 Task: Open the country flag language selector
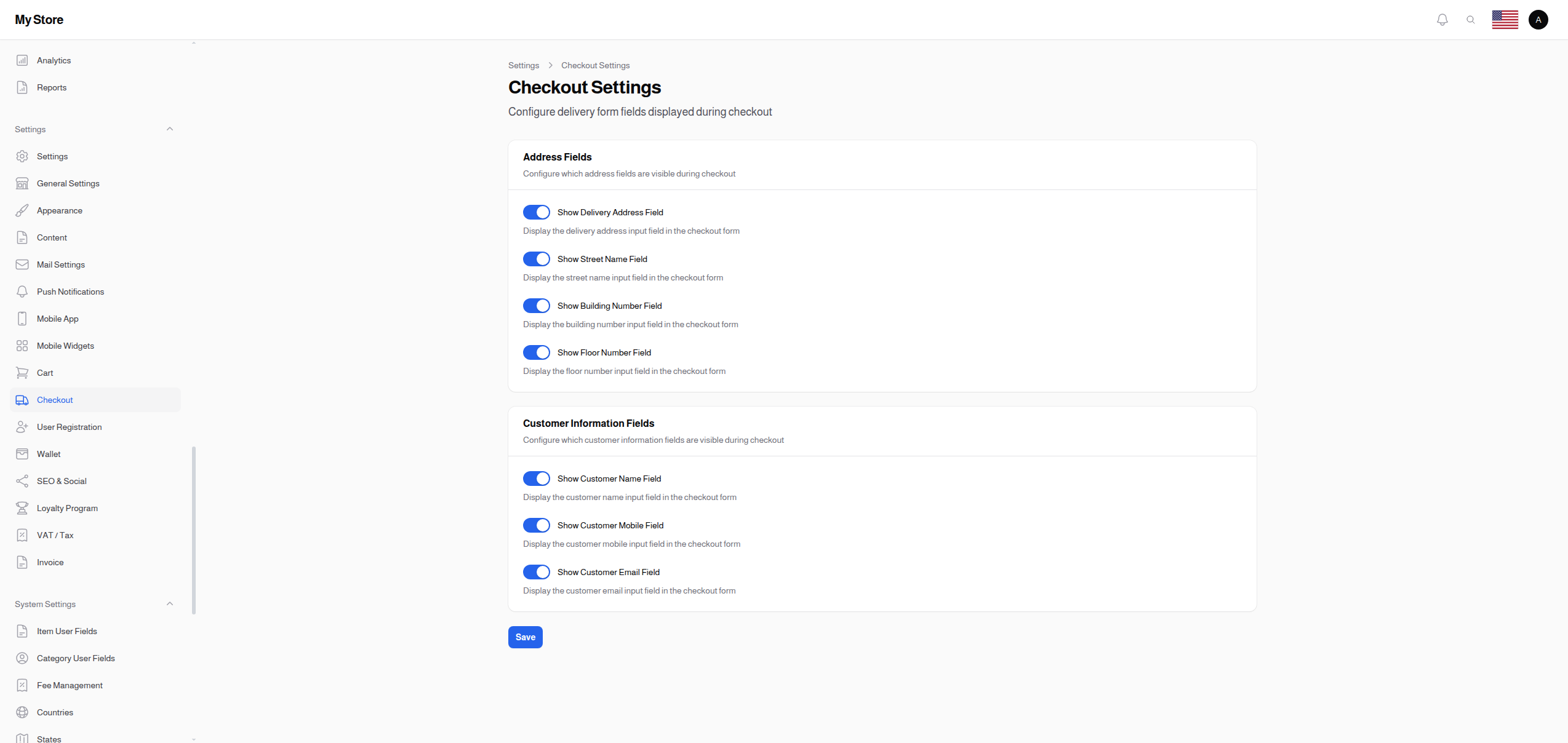click(x=1505, y=19)
